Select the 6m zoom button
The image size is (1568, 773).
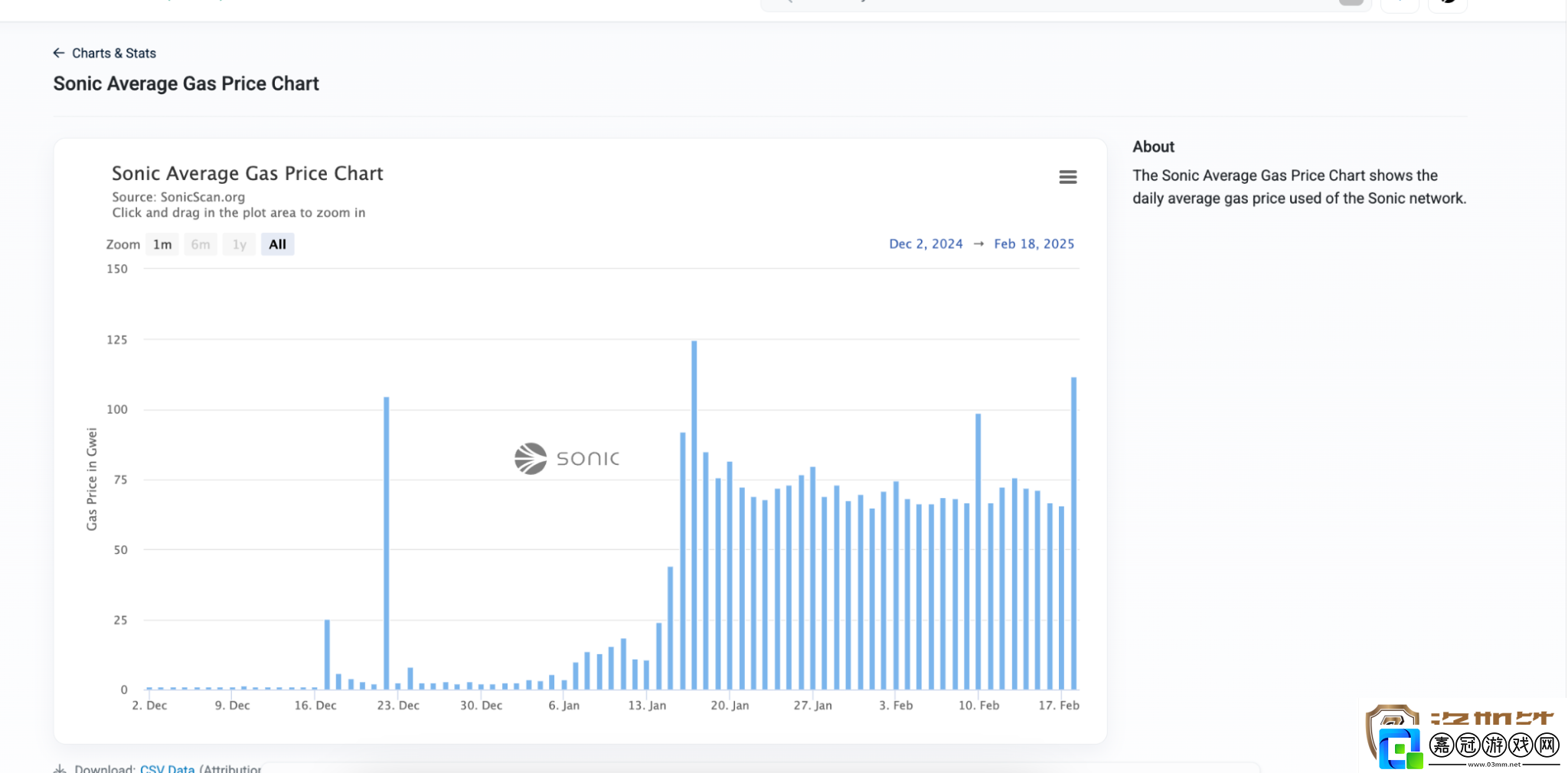(x=201, y=244)
